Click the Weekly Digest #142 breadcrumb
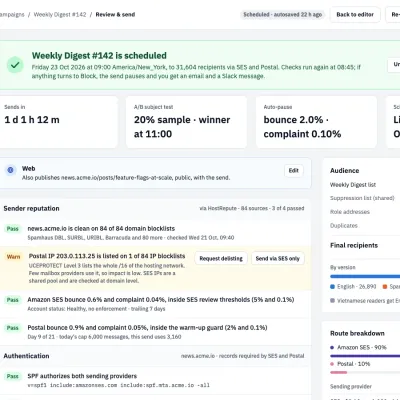This screenshot has height=400, width=400. 60,15
